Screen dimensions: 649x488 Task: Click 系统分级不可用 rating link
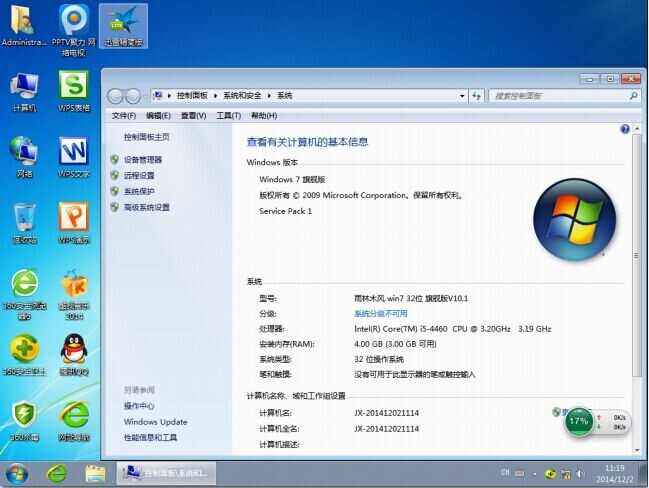(x=381, y=314)
